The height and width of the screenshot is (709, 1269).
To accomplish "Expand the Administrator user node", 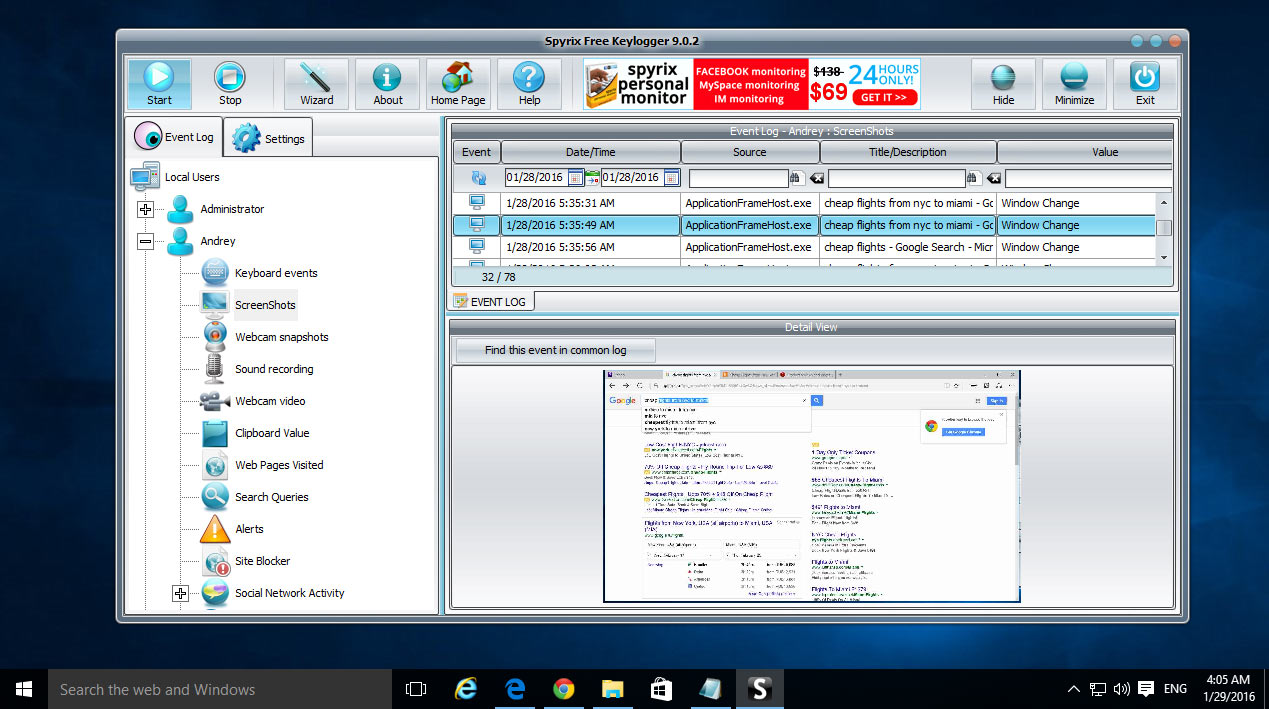I will point(146,209).
